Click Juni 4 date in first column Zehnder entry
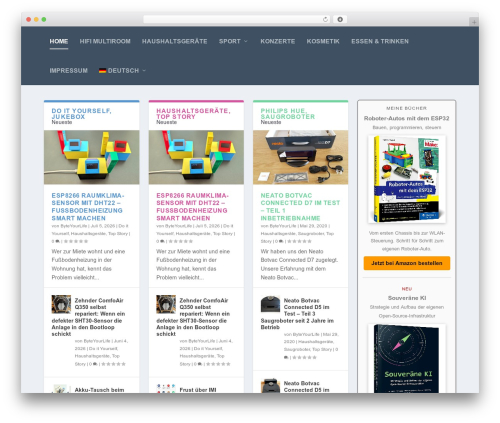 [102, 344]
